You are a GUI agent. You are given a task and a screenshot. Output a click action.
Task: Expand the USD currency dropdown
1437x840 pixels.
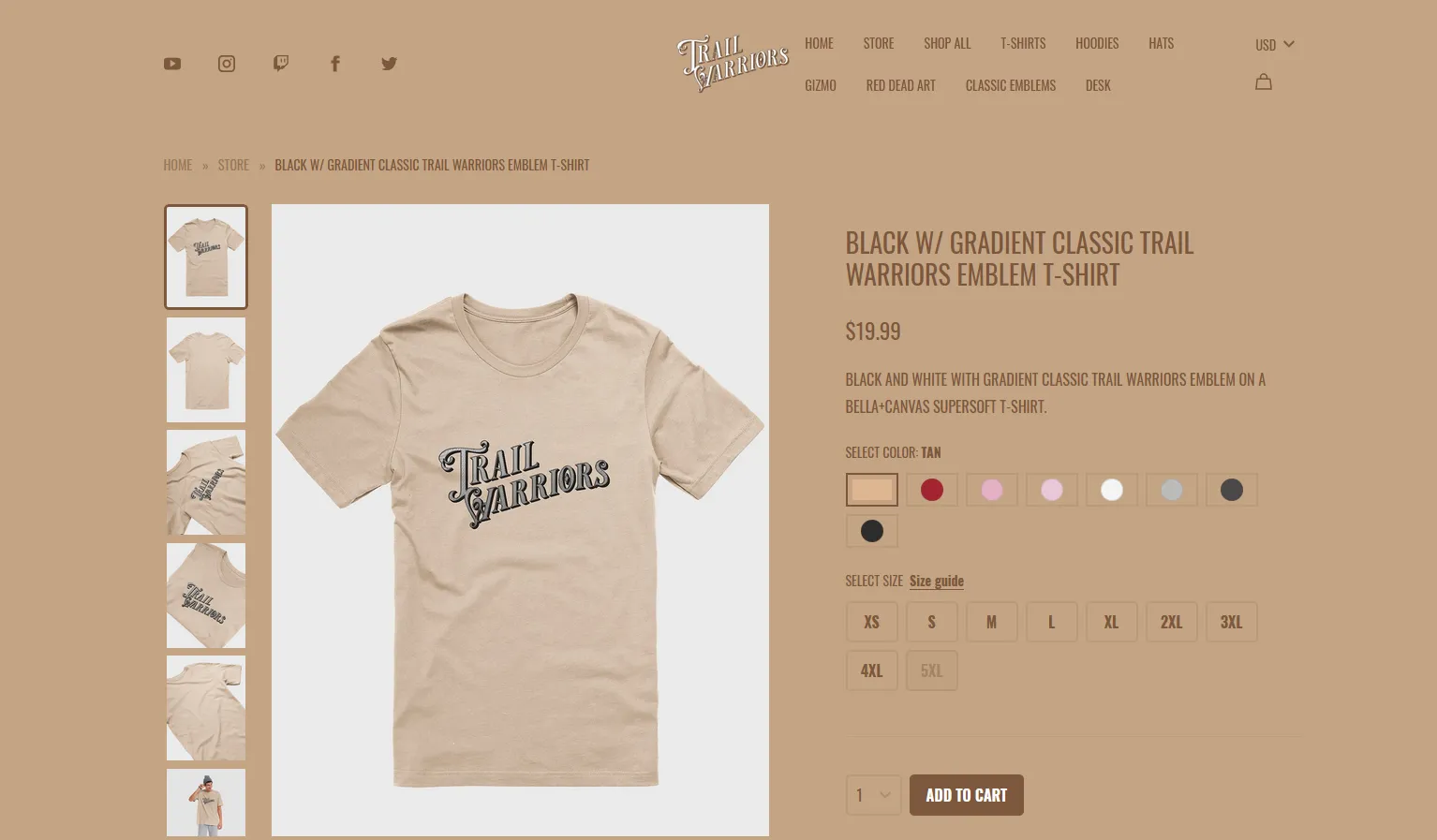1275,44
